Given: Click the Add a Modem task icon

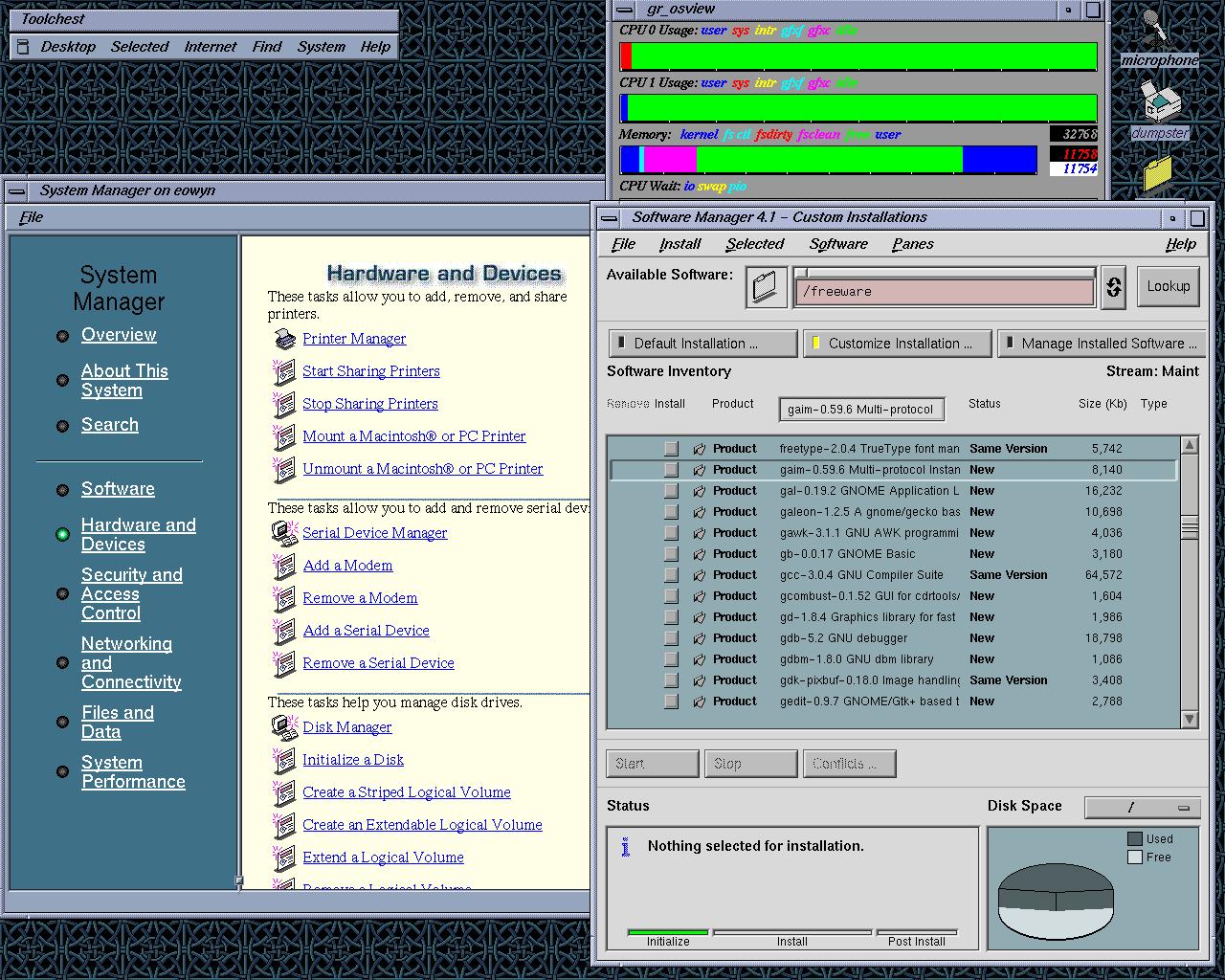Looking at the screenshot, I should 284,566.
